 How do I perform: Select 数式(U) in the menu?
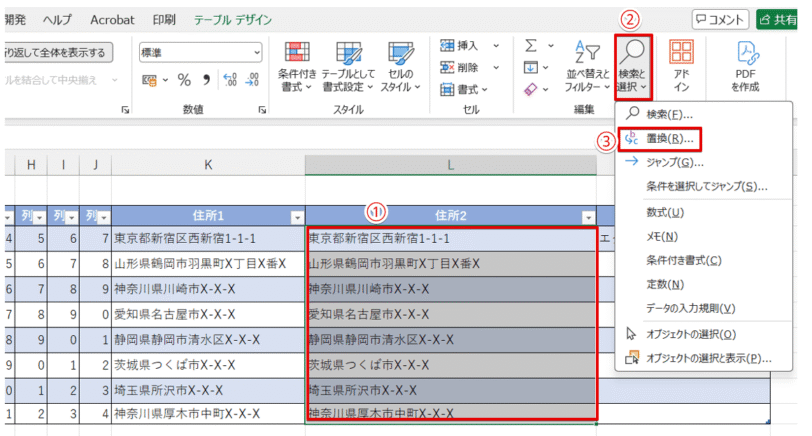pyautogui.click(x=703, y=212)
